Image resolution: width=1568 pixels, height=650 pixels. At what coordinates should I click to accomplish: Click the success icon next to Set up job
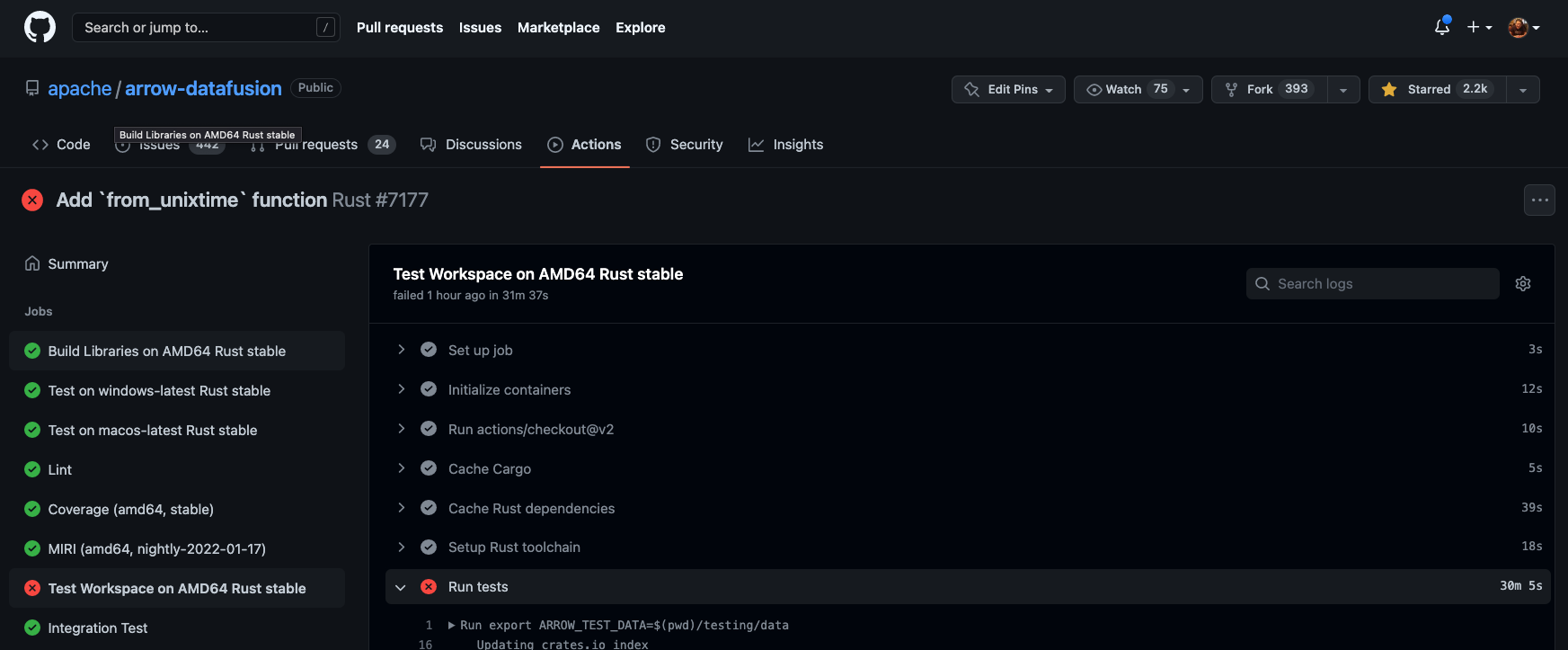coord(429,350)
